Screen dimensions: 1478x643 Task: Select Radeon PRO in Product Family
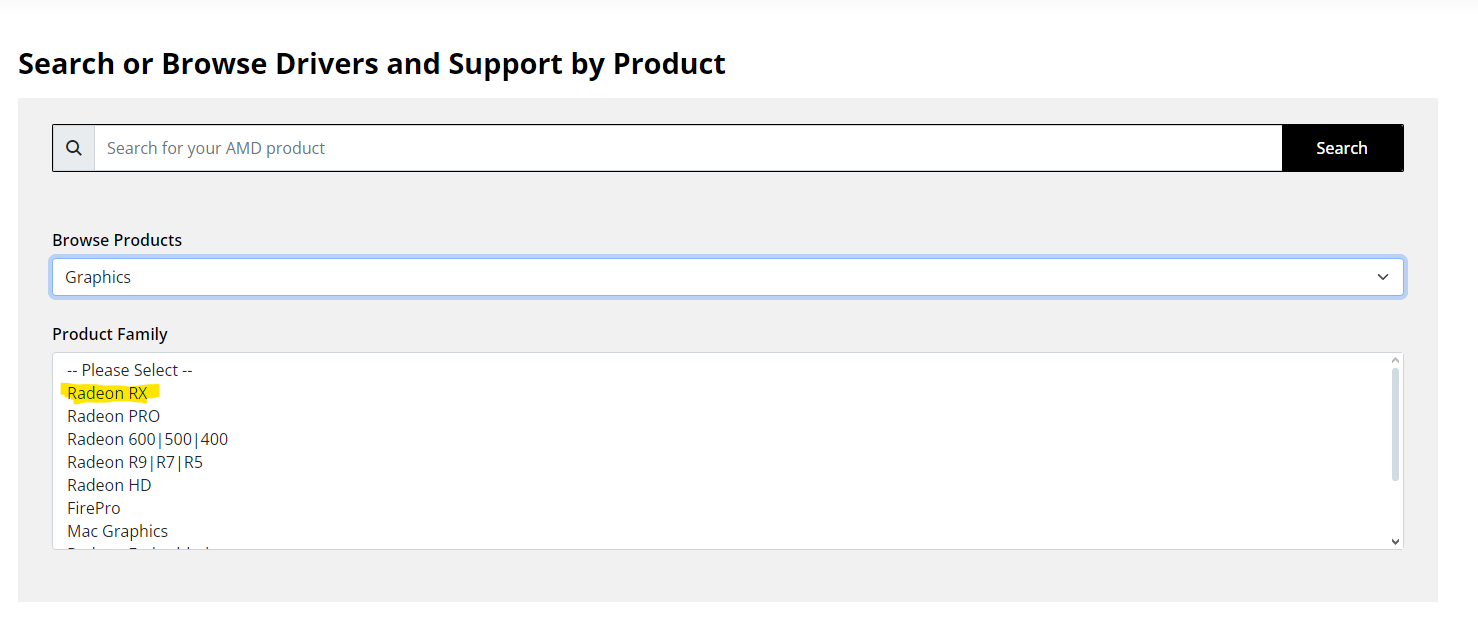(113, 416)
